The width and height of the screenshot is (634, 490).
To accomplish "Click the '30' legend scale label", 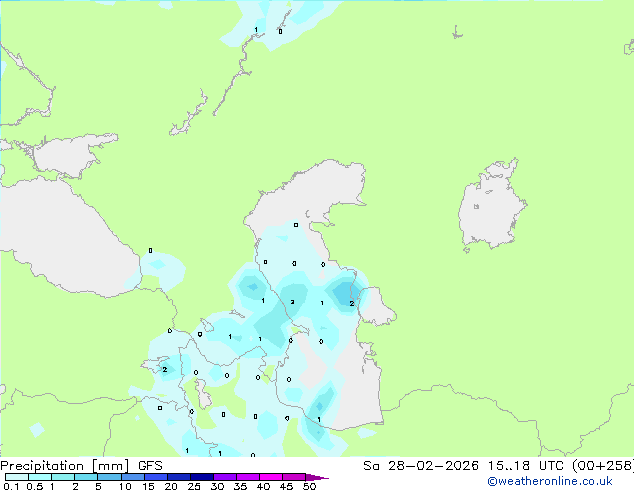I will coord(217,486).
